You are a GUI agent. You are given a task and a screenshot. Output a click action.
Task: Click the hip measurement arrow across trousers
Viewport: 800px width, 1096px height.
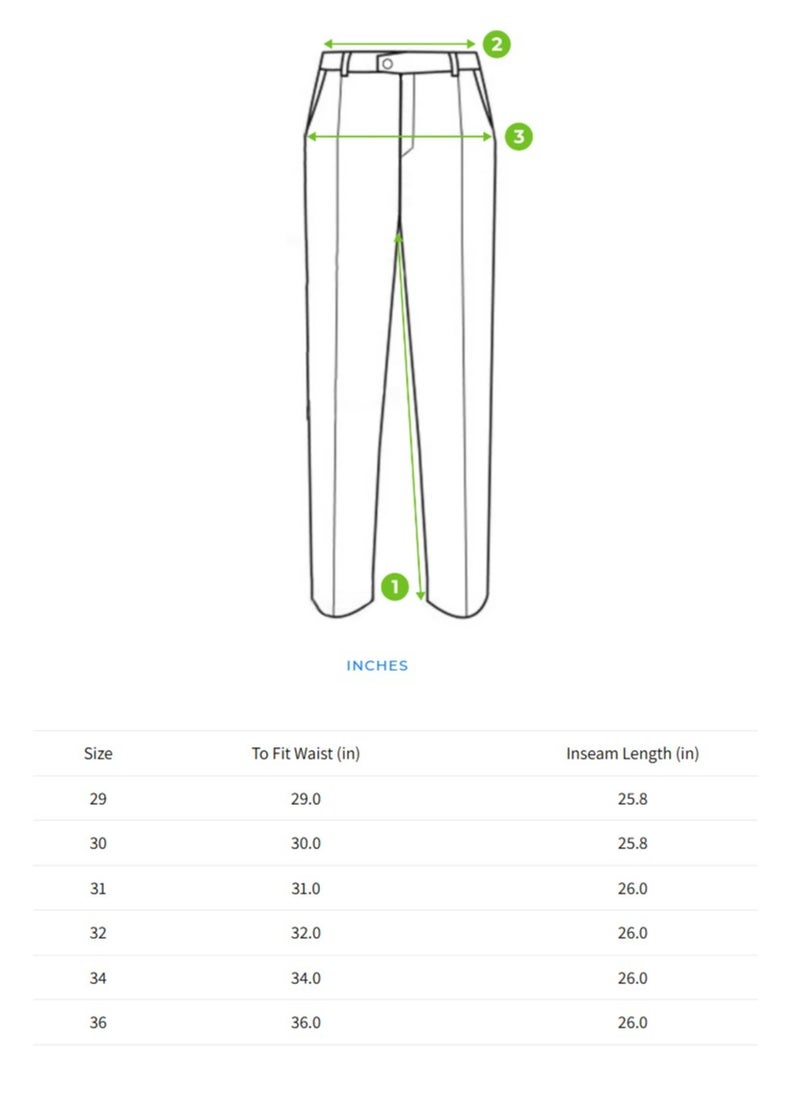[x=400, y=136]
